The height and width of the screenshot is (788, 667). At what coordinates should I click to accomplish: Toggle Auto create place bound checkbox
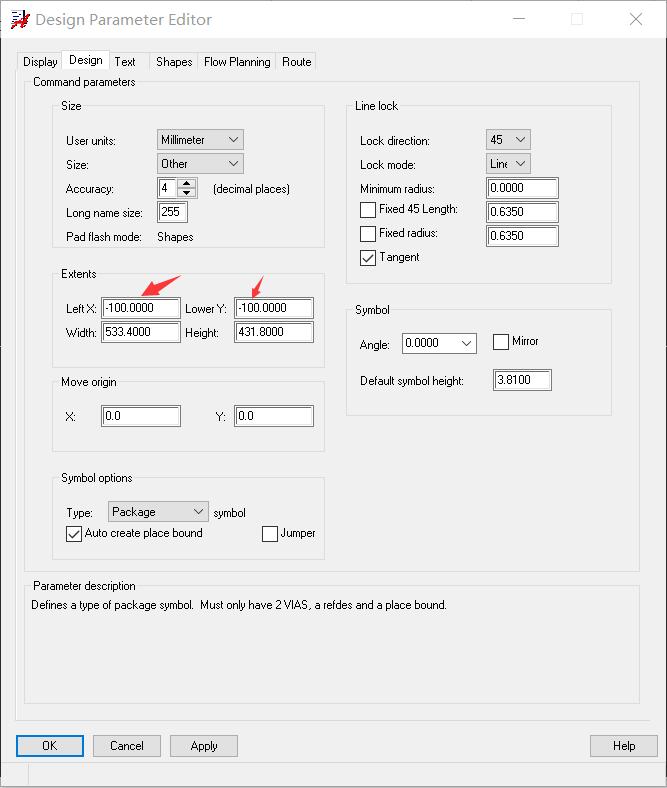click(x=74, y=533)
